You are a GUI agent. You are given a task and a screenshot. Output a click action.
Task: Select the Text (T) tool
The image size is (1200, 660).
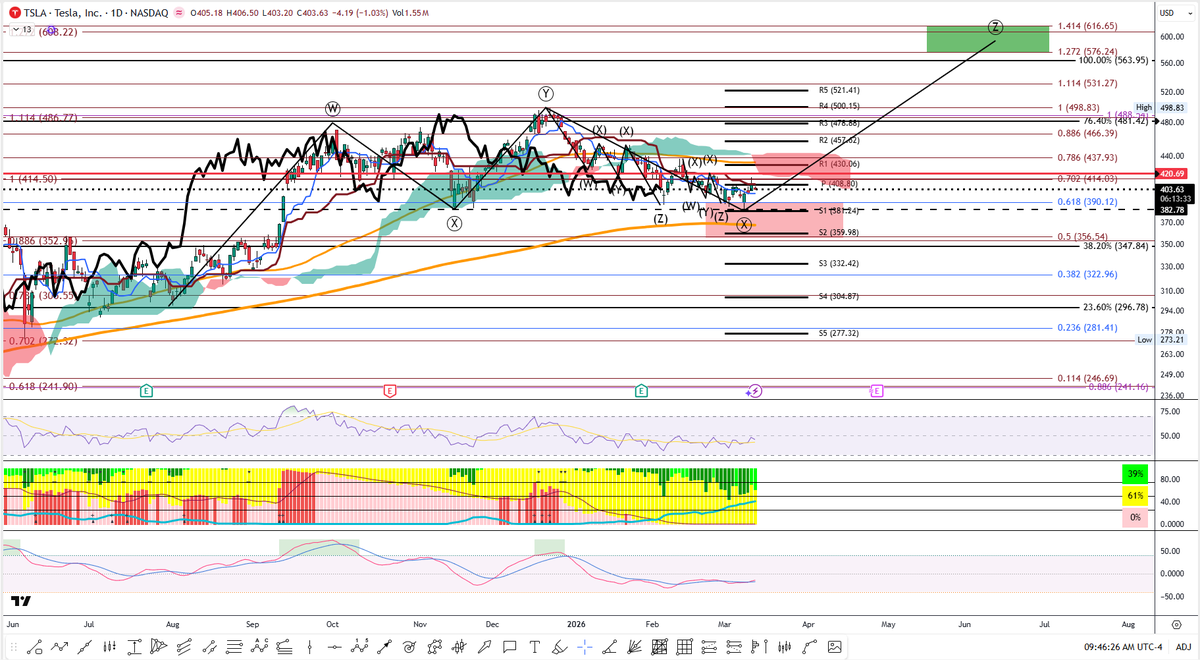tap(534, 647)
